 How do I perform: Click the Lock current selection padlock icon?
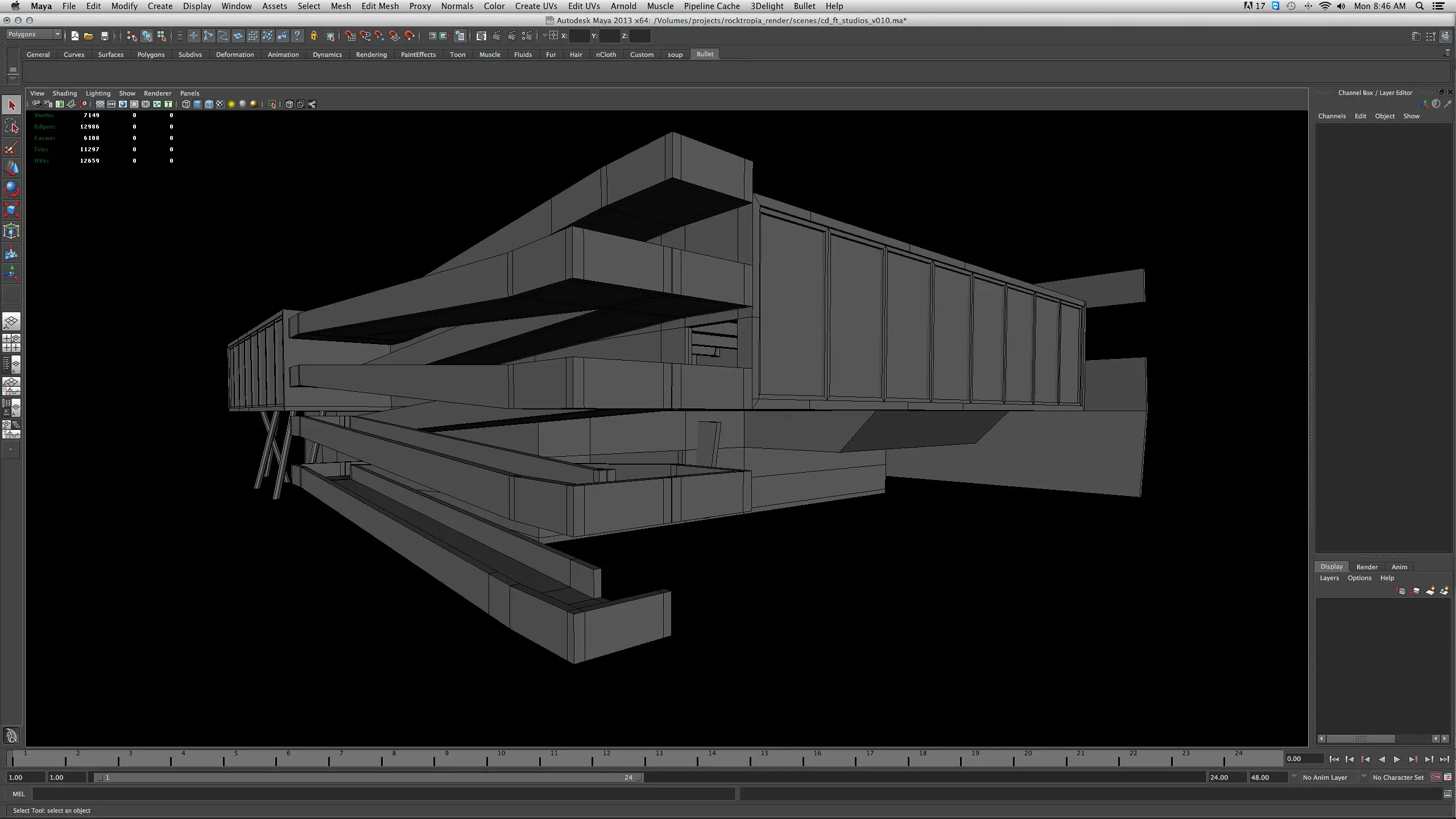(x=313, y=36)
